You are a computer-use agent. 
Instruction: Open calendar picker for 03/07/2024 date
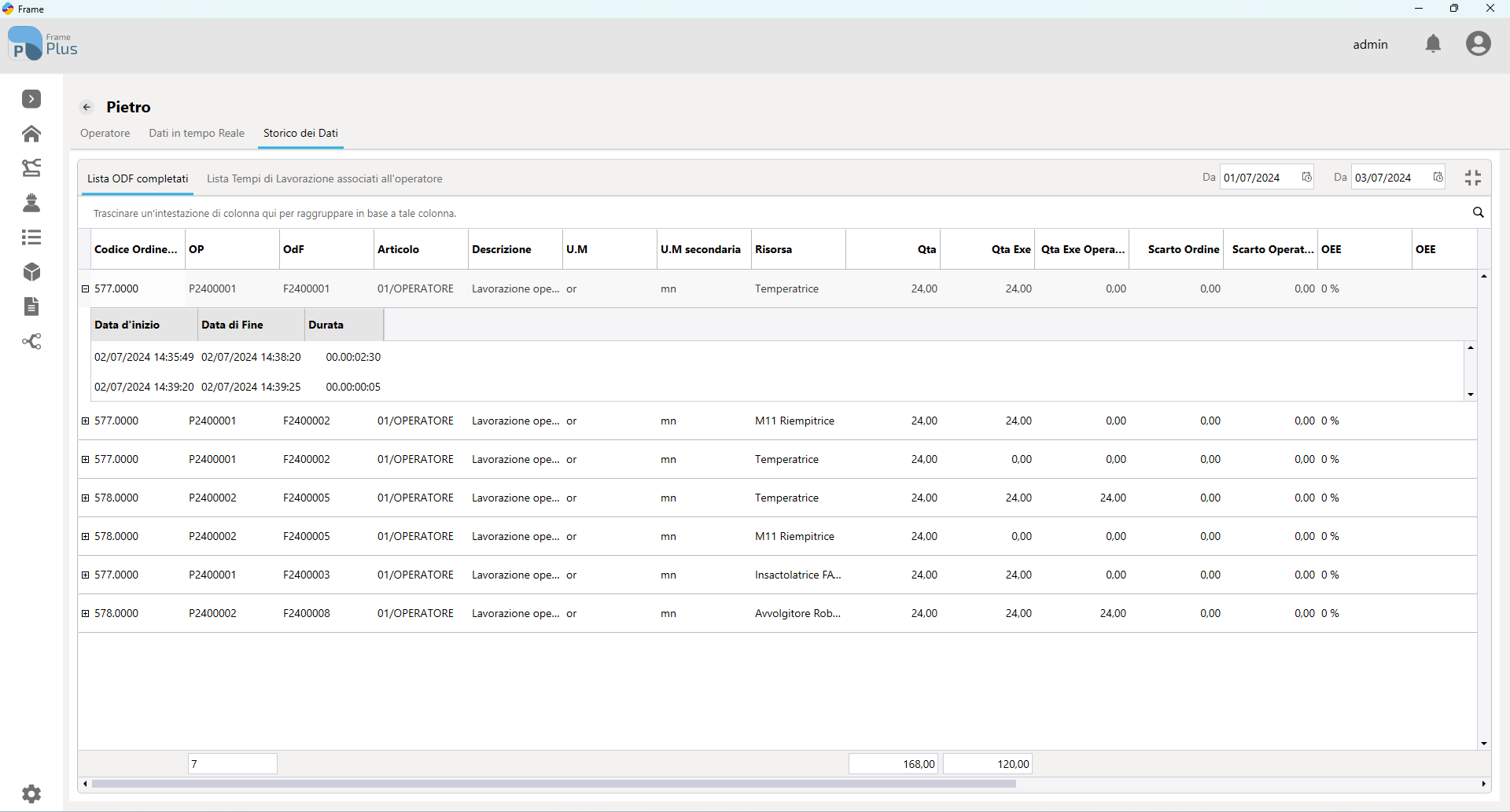1438,178
